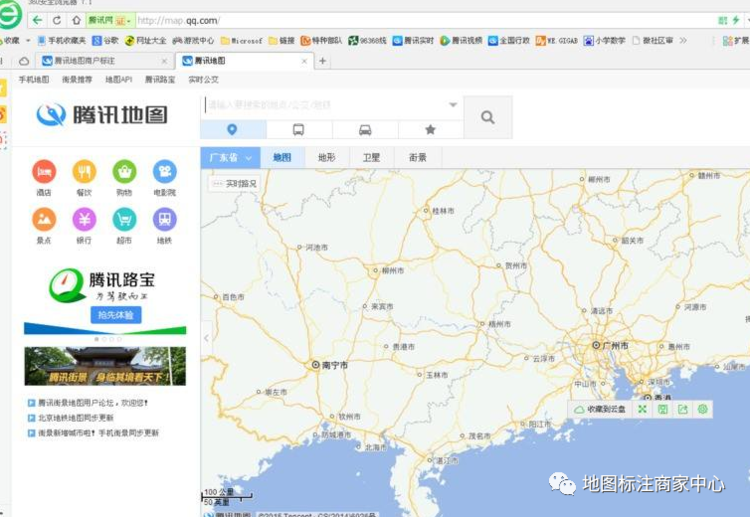Choose the 餐饮 dining category icon
Screen dimensions: 750x517
[x=84, y=172]
